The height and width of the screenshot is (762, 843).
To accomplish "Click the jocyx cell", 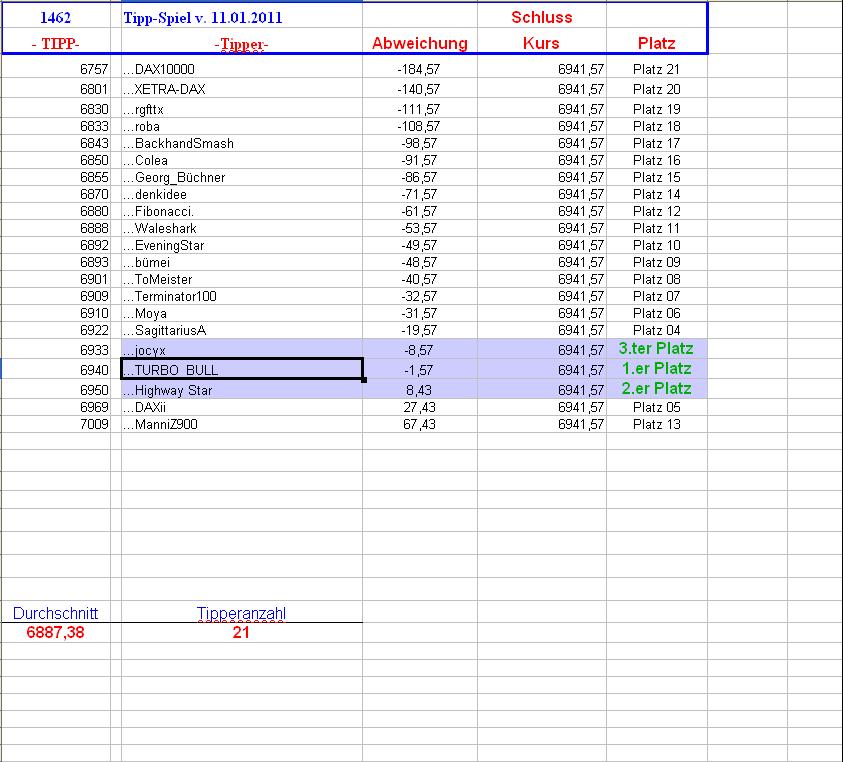I will [242, 350].
